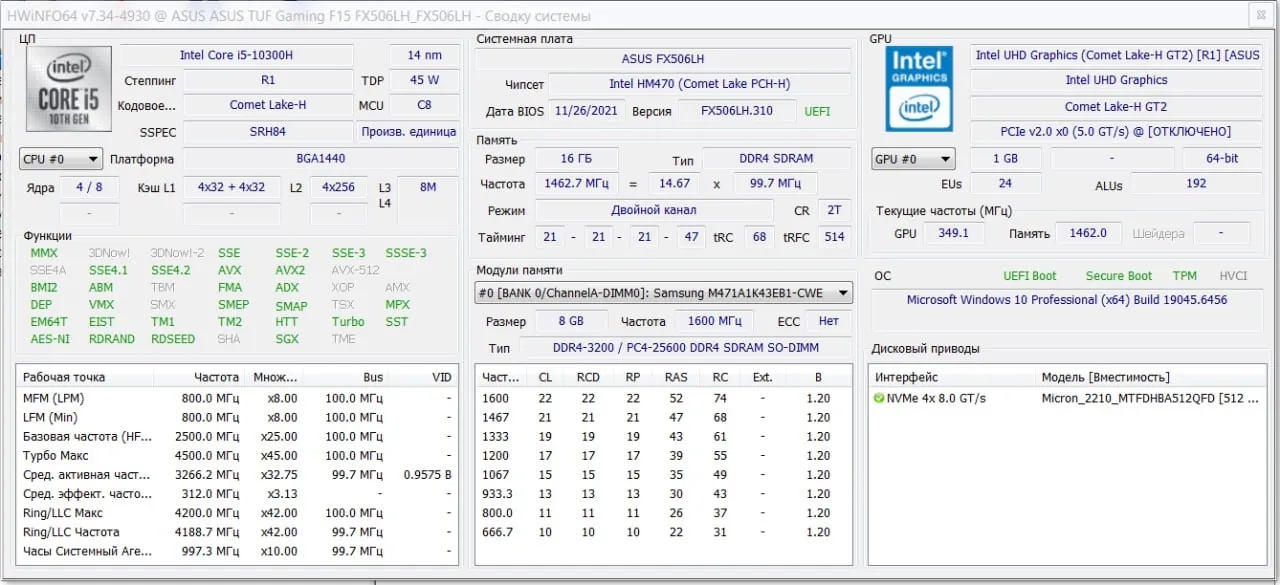
Task: Click the green status icon beside NVMe
Action: 879,398
